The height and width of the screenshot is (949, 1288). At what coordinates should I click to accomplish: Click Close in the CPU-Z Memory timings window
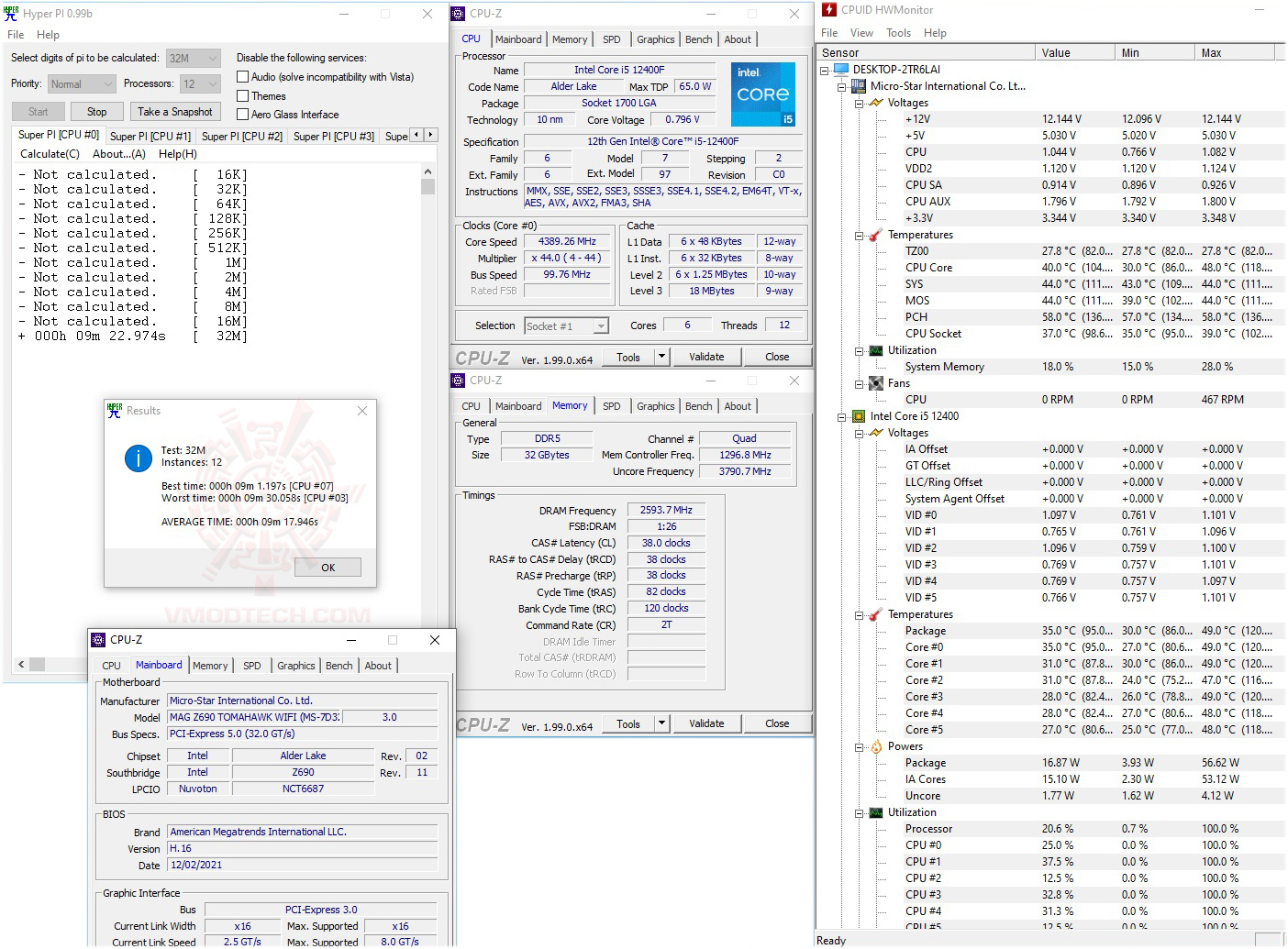click(x=777, y=723)
